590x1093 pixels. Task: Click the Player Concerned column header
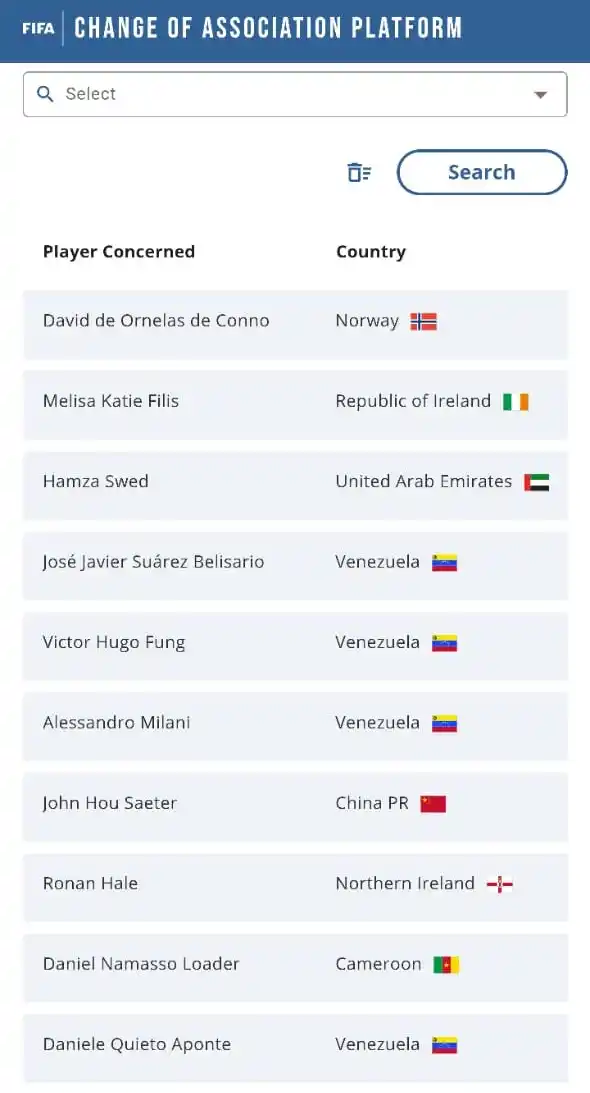tap(119, 252)
